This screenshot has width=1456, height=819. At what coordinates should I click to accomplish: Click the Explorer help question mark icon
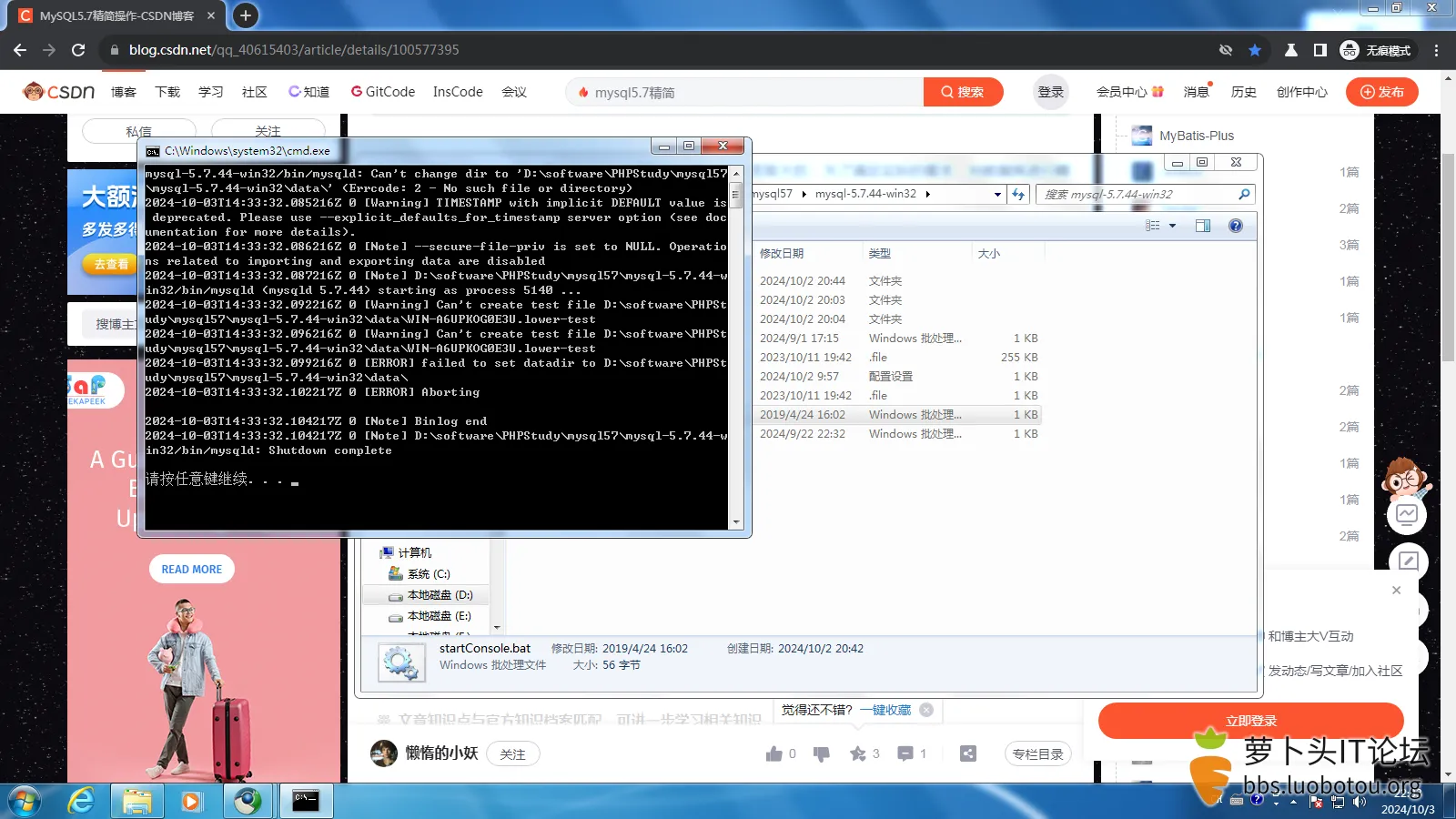(x=1236, y=226)
